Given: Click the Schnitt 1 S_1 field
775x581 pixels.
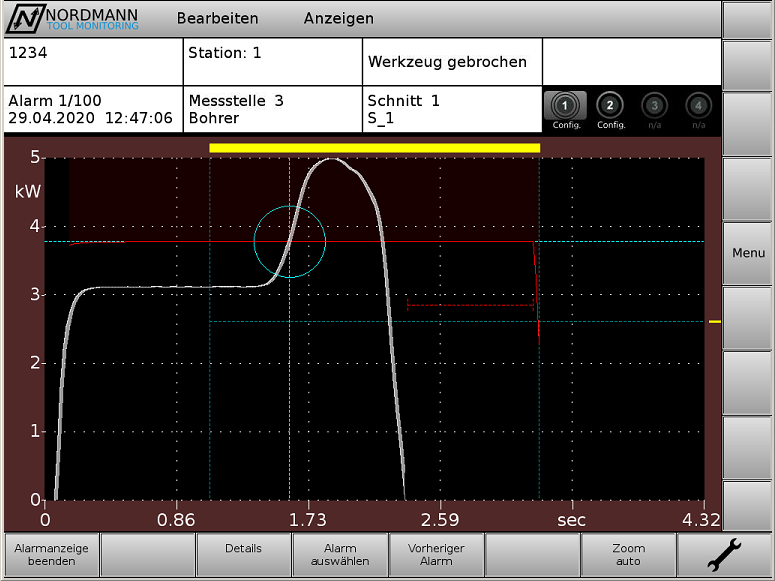Looking at the screenshot, I should (452, 109).
